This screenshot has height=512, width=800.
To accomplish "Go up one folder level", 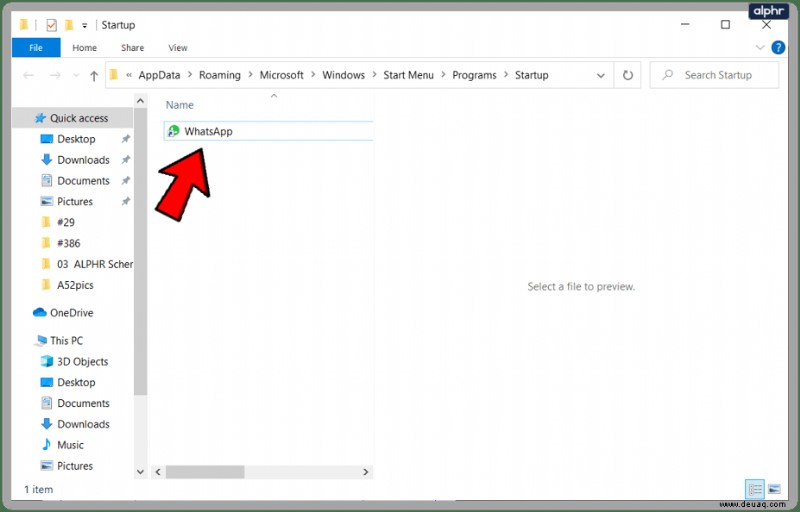I will tap(94, 75).
